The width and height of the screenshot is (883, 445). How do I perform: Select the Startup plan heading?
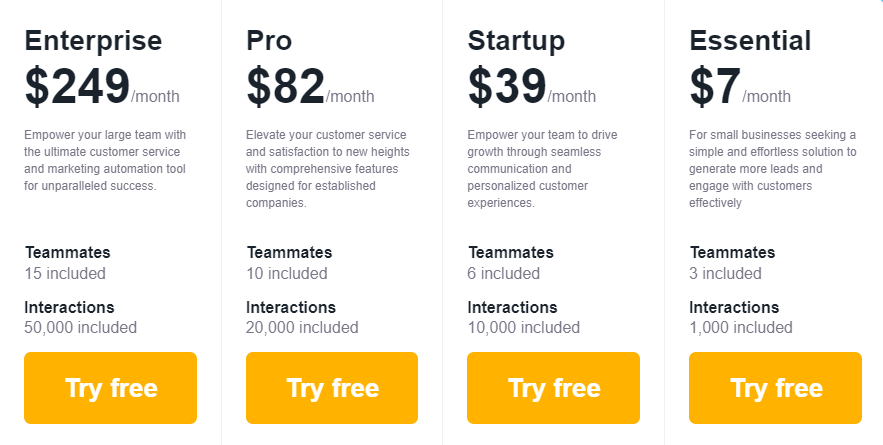pyautogui.click(x=516, y=41)
